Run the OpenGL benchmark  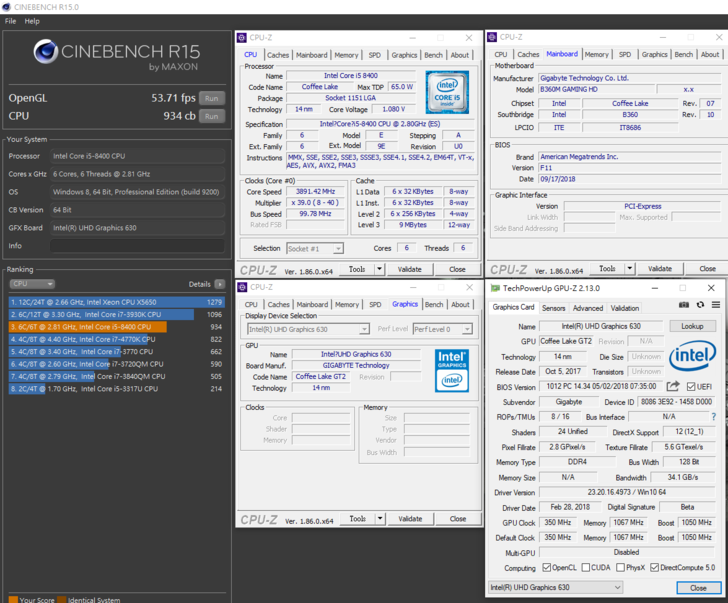point(211,98)
